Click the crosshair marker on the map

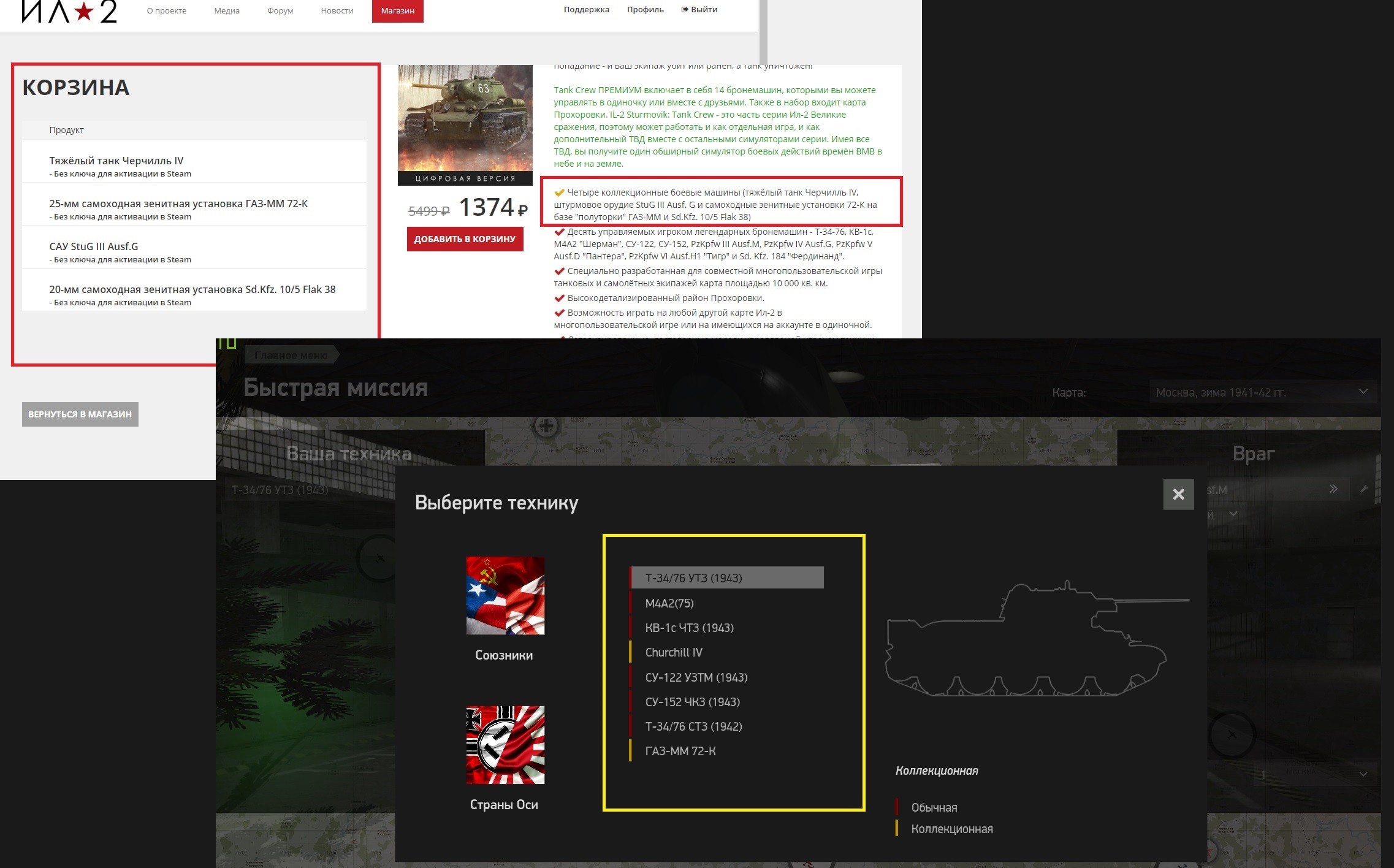pyautogui.click(x=546, y=425)
